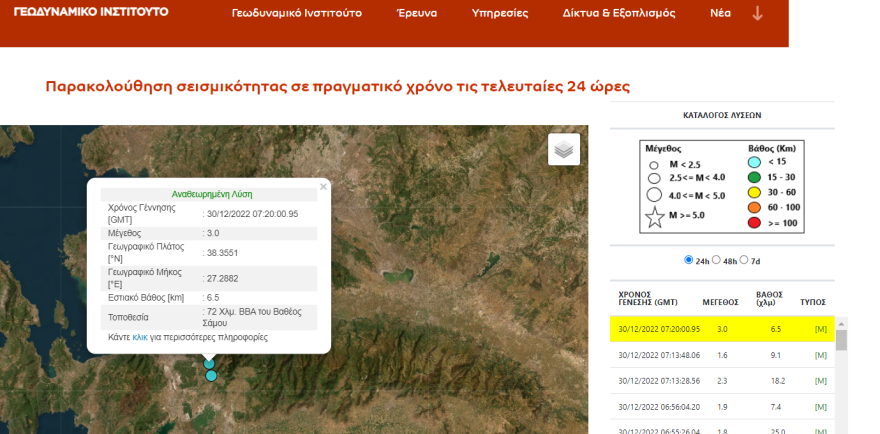Viewport: 880px width, 434px height.
Task: Click the red '>= 100' depth legend circle
Action: pos(755,223)
